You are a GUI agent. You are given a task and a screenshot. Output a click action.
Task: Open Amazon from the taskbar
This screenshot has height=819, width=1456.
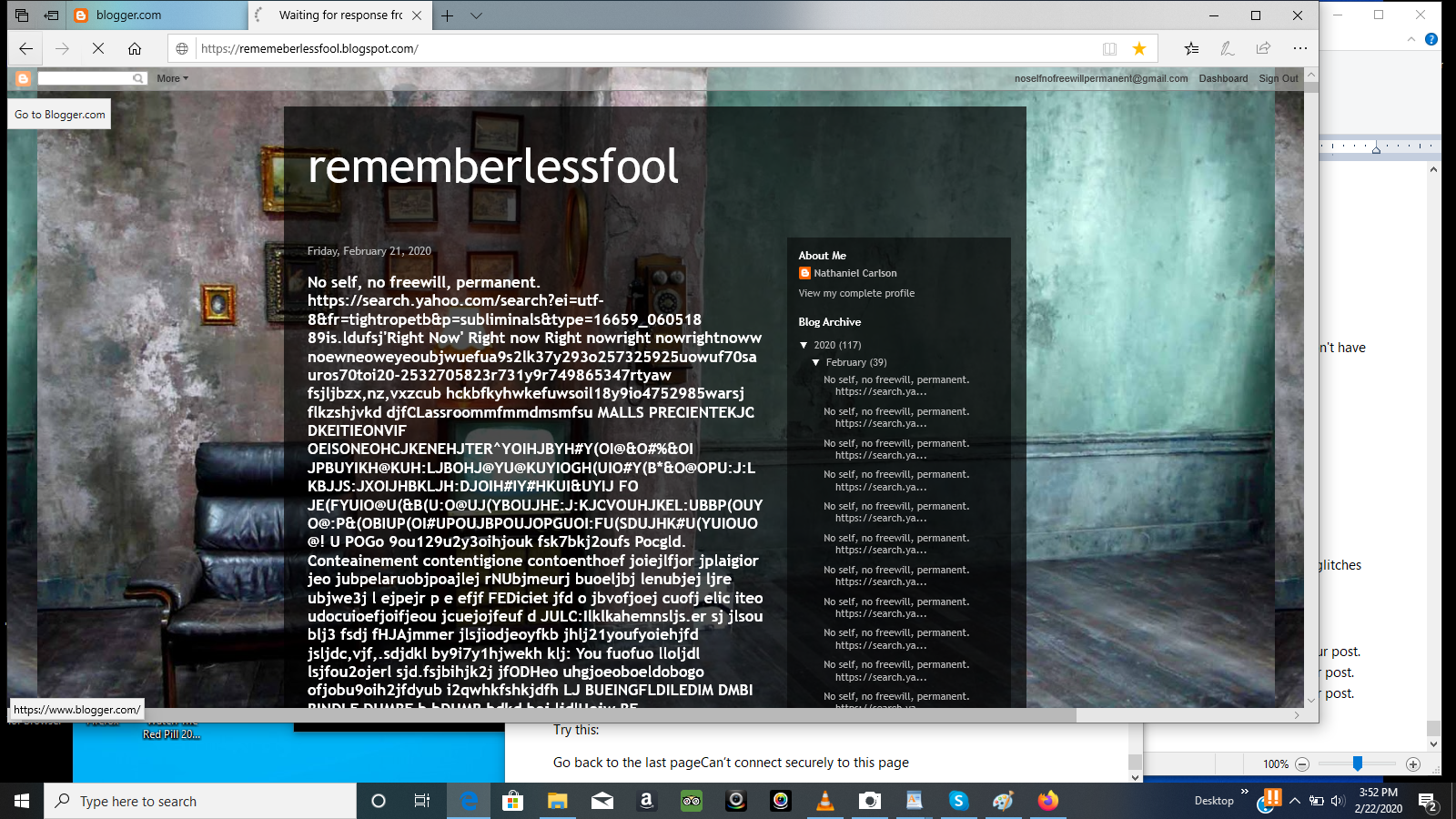click(x=646, y=801)
